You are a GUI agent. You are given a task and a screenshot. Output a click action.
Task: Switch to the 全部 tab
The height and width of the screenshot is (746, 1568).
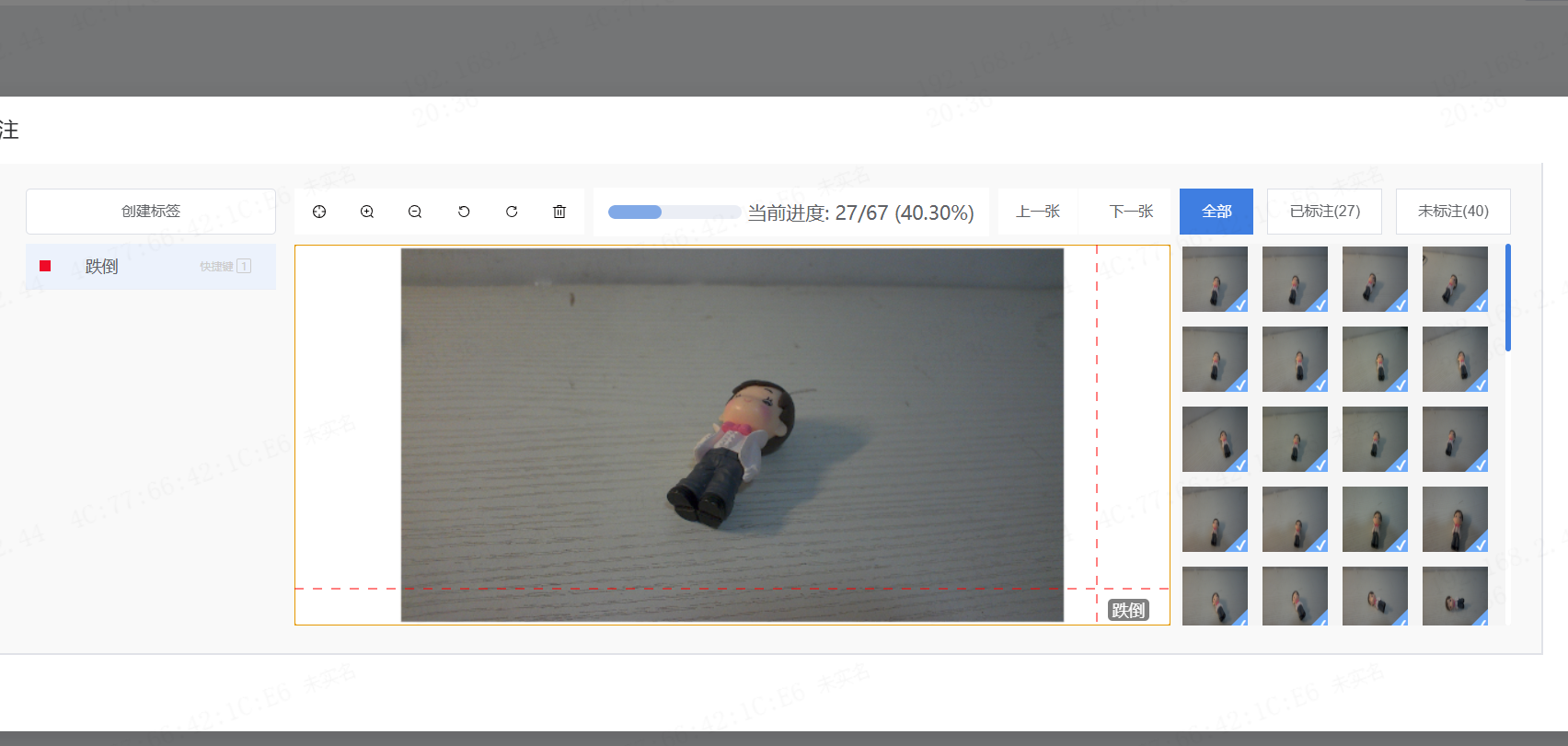pos(1216,212)
